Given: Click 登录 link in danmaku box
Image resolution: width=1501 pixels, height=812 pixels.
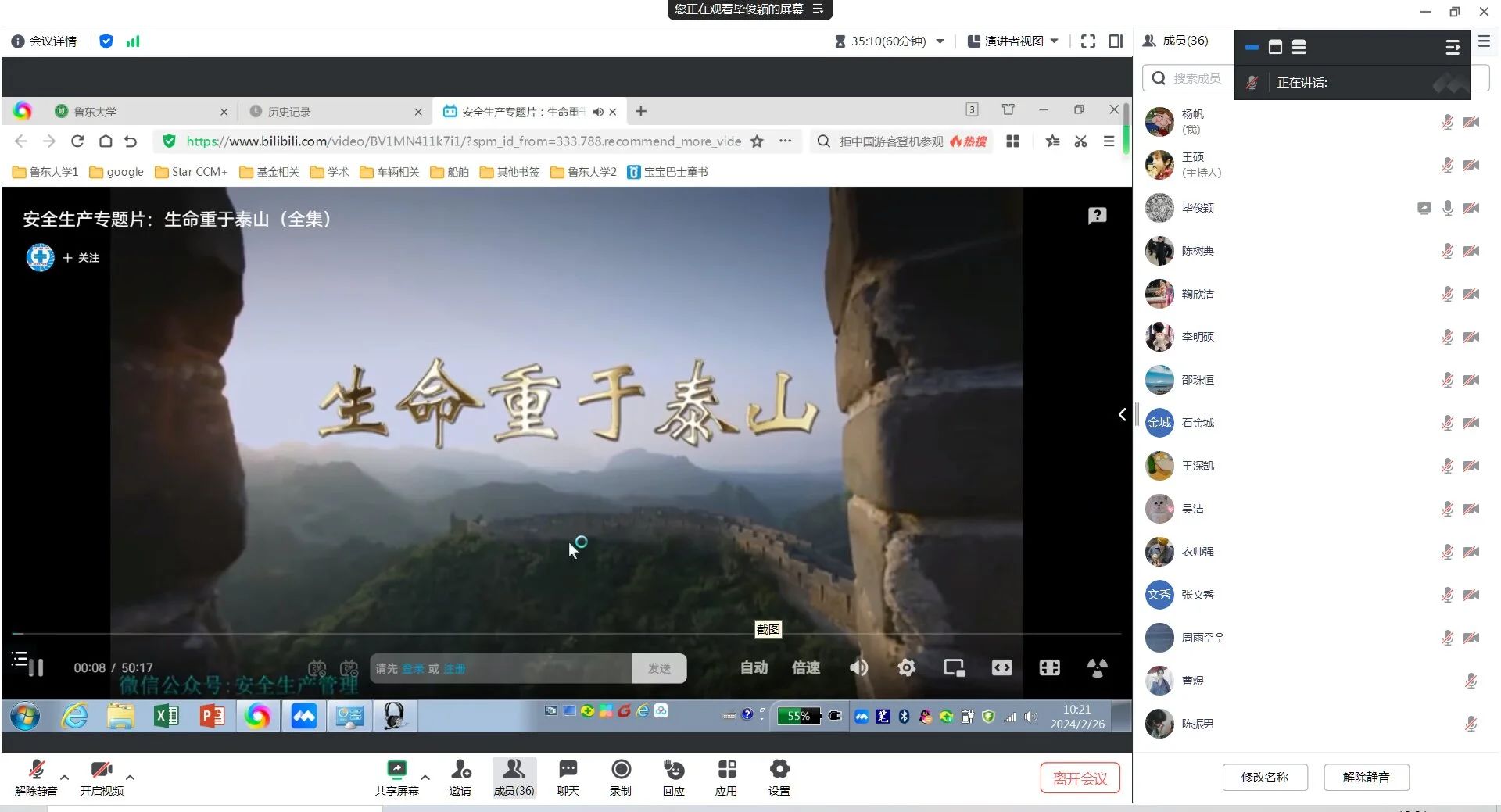Looking at the screenshot, I should (413, 669).
